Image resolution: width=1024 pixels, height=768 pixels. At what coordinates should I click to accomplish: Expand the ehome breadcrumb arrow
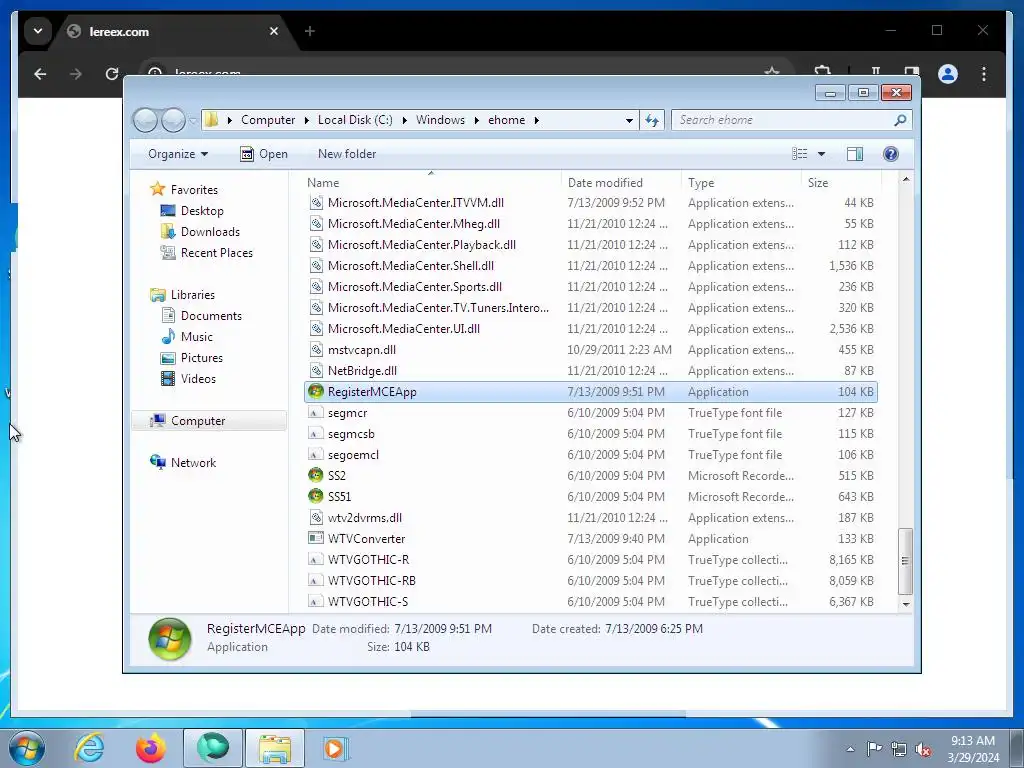click(x=537, y=120)
